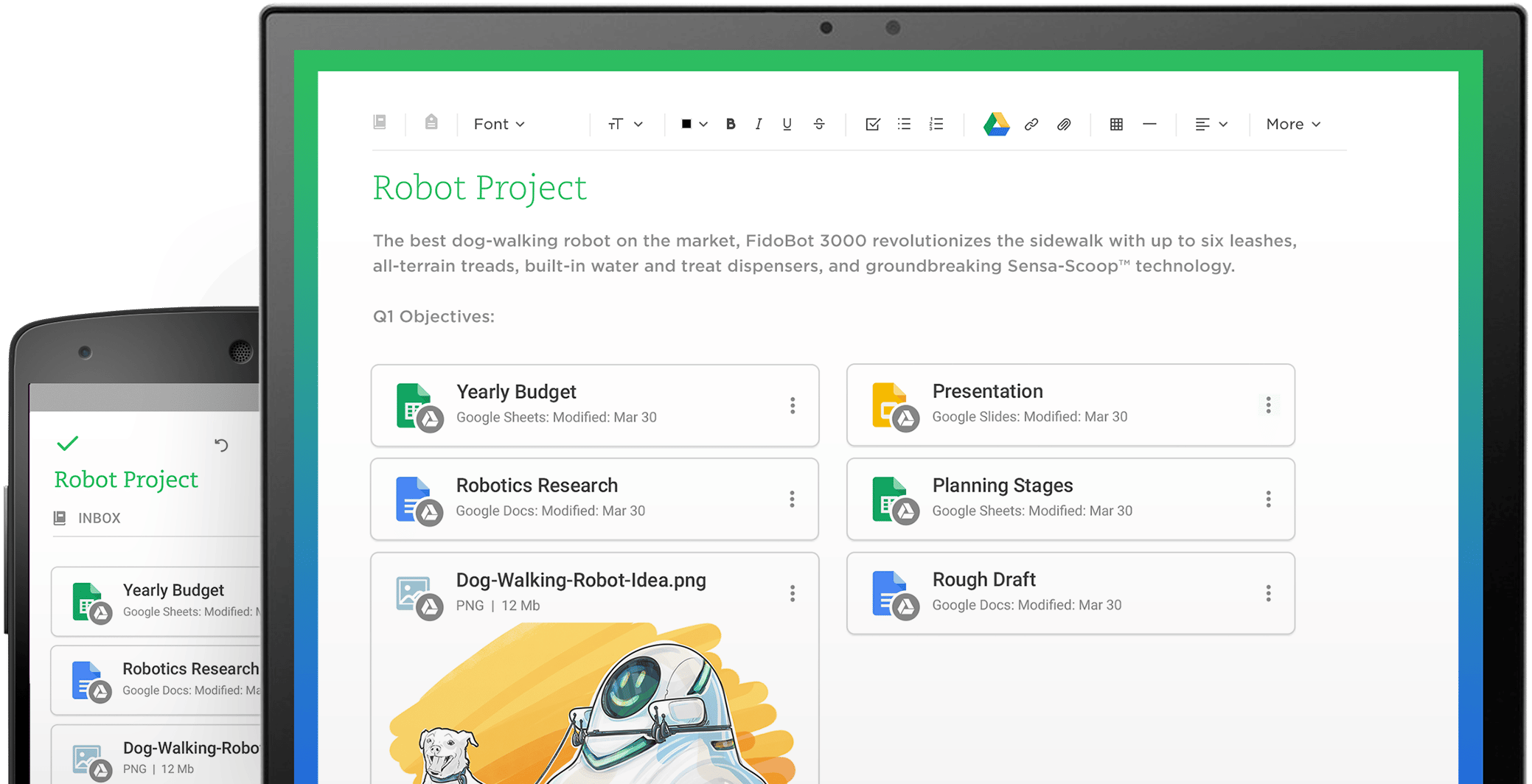
Task: Open the Rough Draft file card
Action: pos(1070,593)
